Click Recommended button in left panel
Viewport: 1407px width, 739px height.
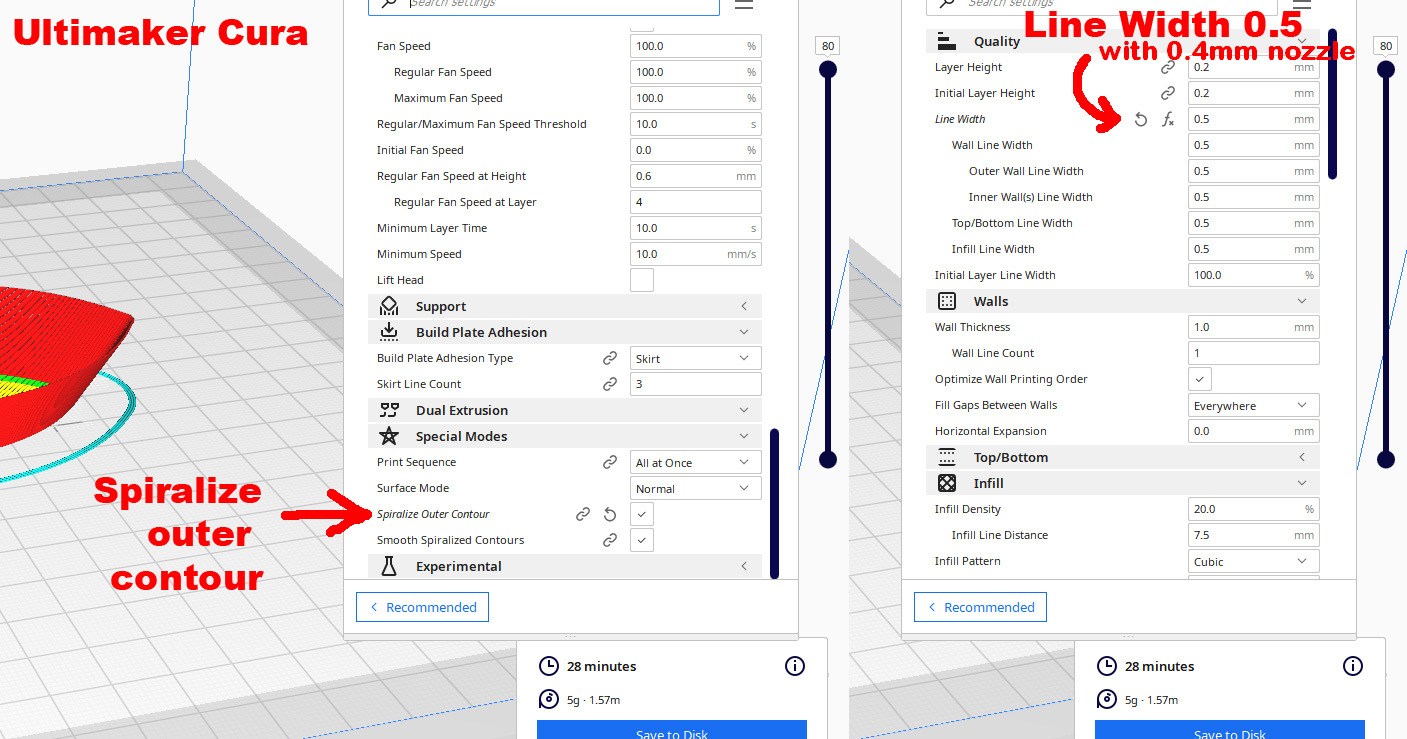click(422, 607)
